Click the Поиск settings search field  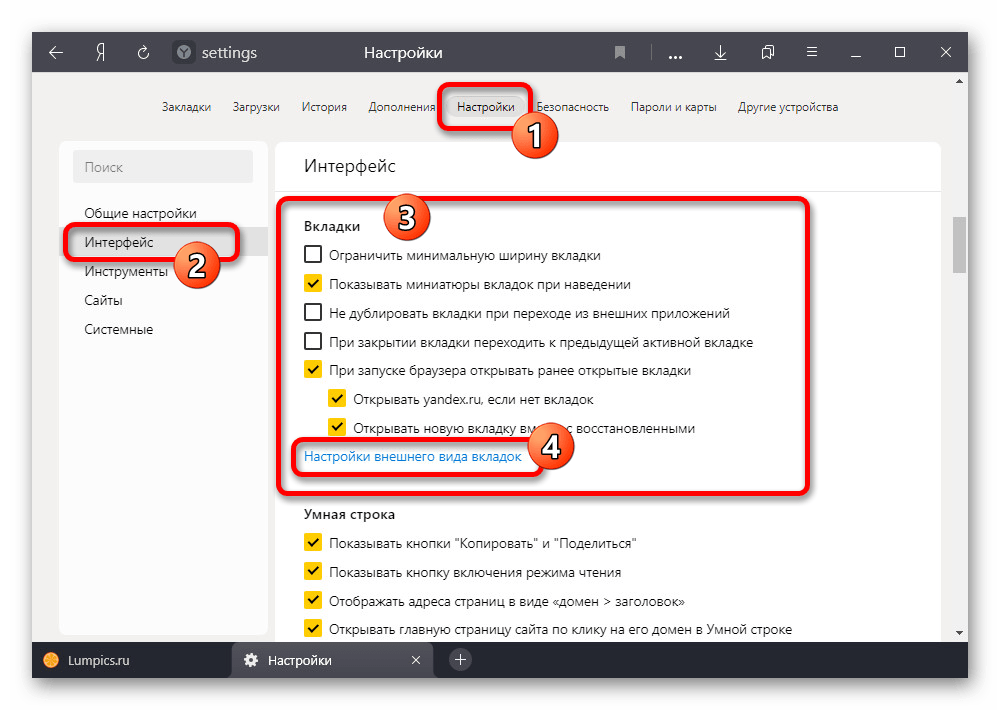coord(163,168)
